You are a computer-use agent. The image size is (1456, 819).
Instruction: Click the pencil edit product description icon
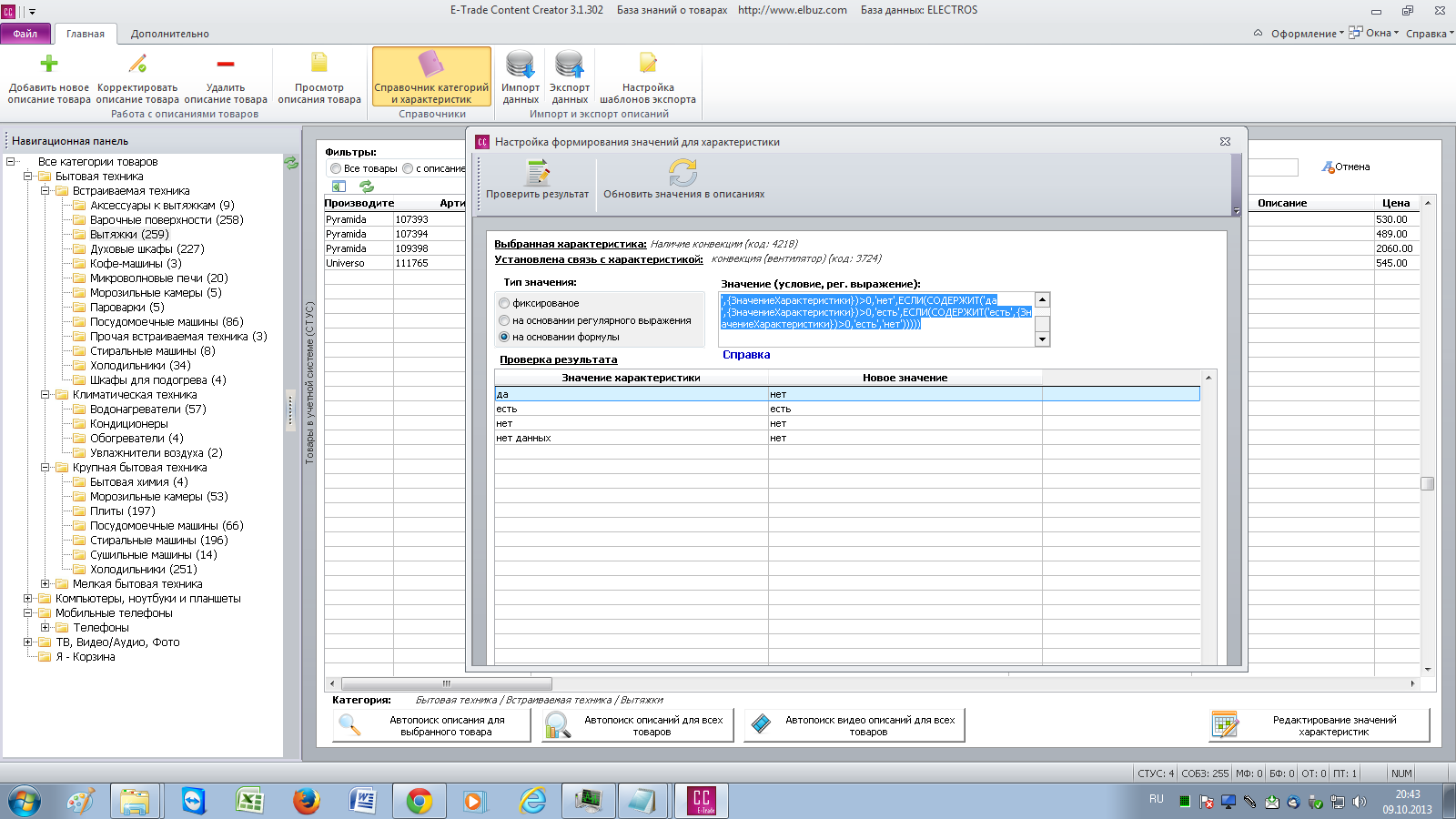pos(137,64)
